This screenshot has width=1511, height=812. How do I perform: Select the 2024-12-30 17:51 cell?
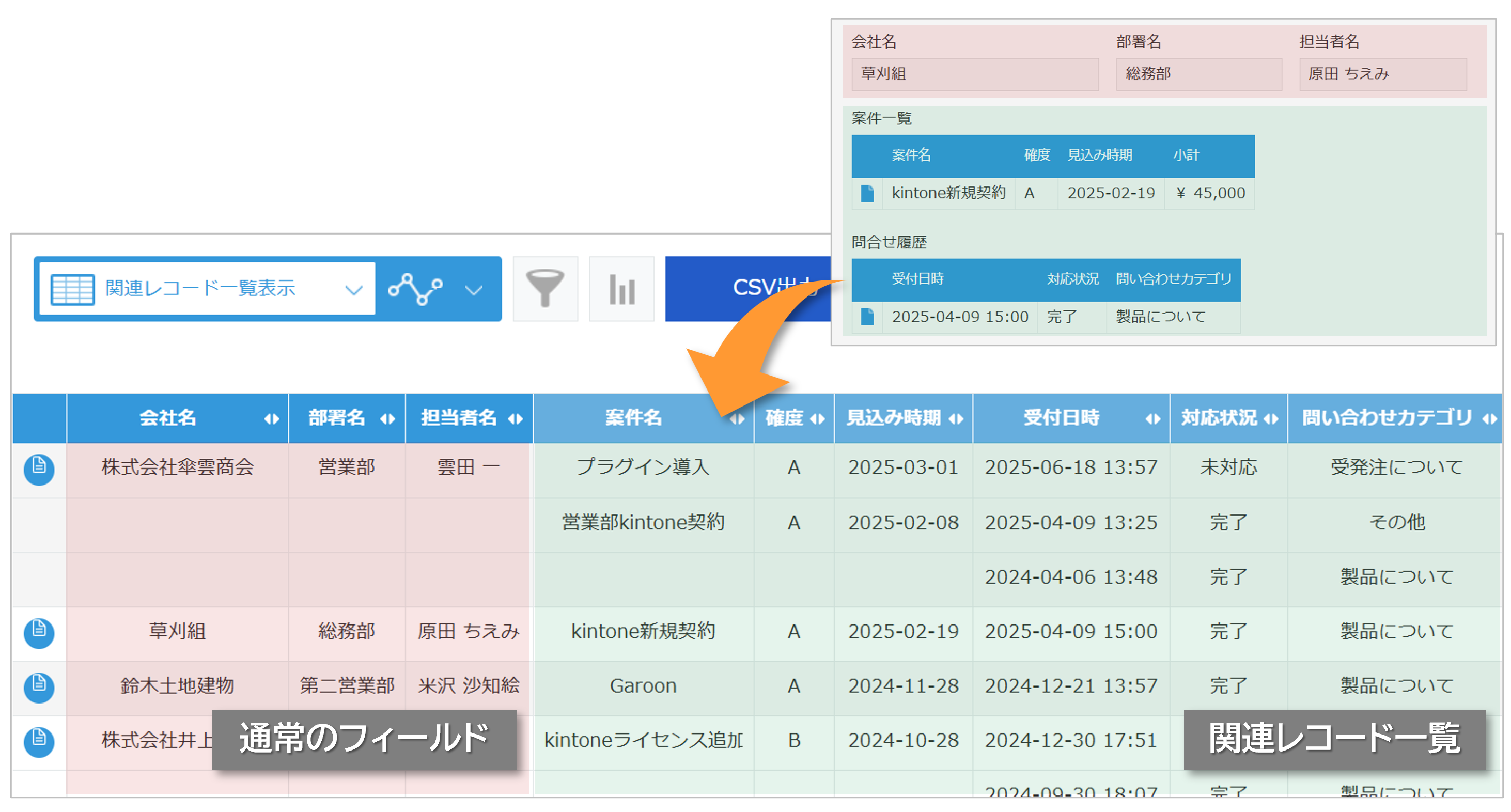click(x=1071, y=742)
